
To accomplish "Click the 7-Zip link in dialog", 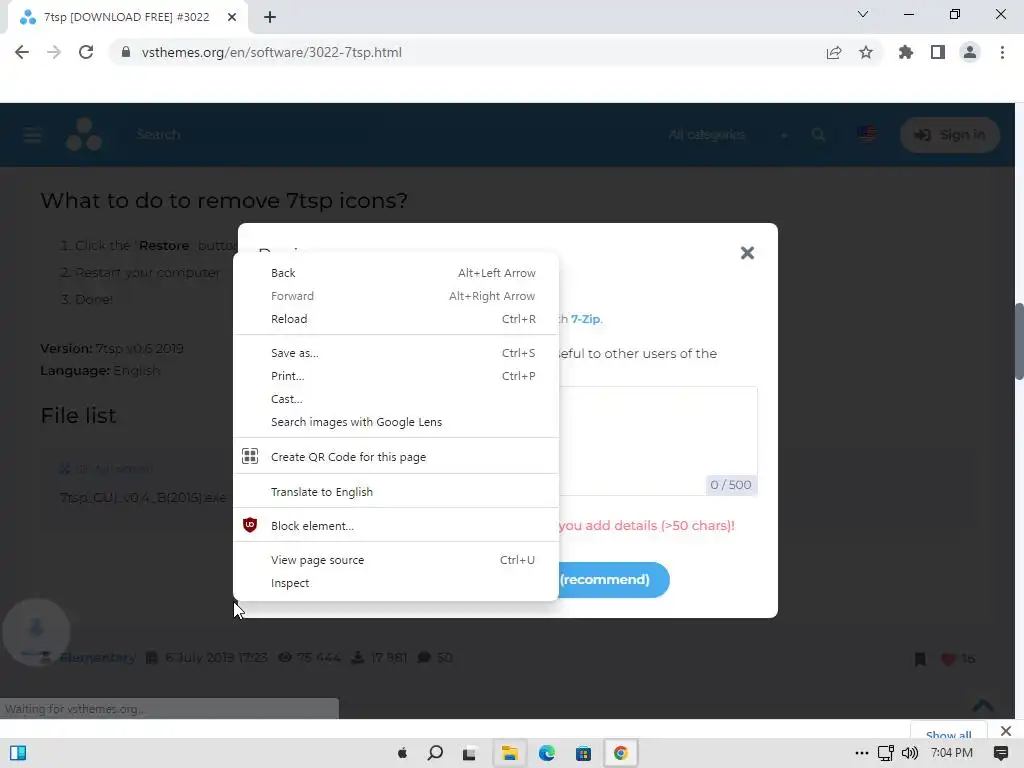I will point(585,319).
